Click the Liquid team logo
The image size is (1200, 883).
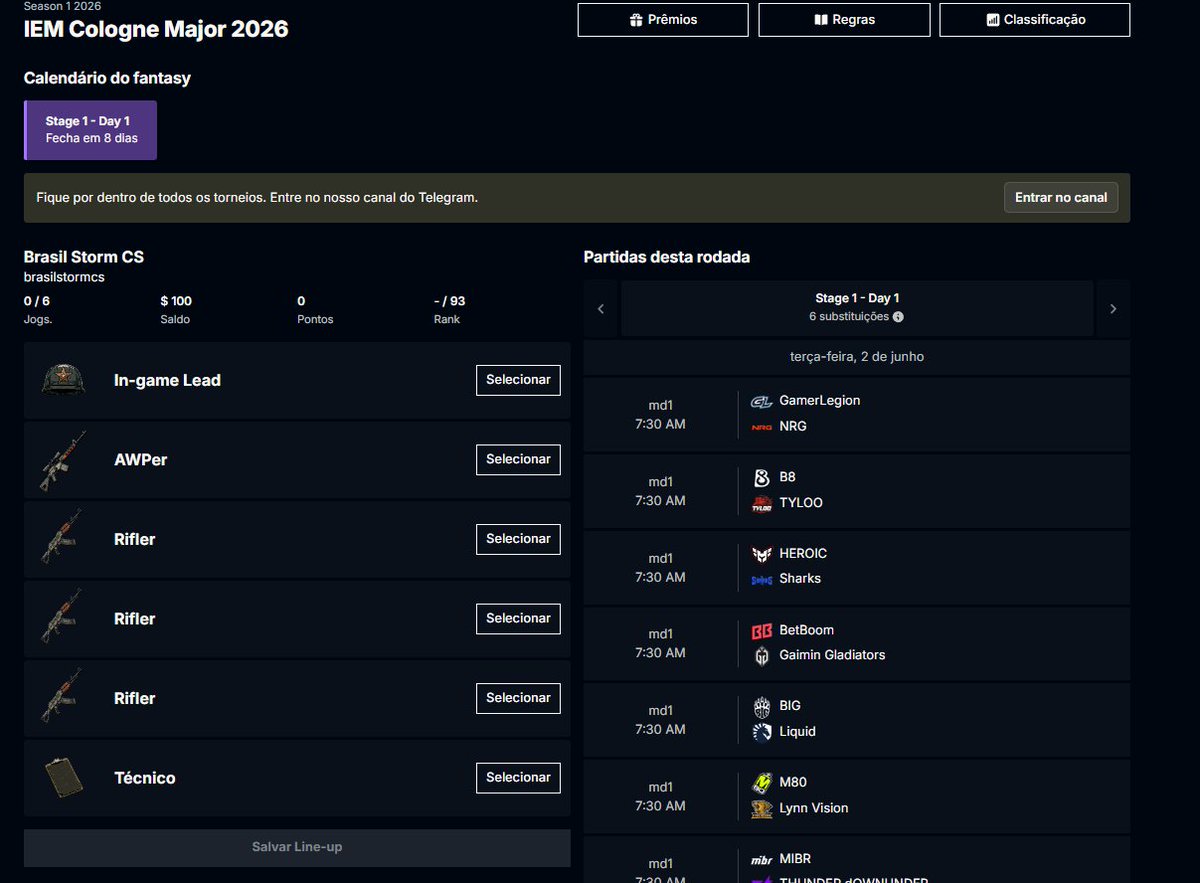pyautogui.click(x=762, y=732)
